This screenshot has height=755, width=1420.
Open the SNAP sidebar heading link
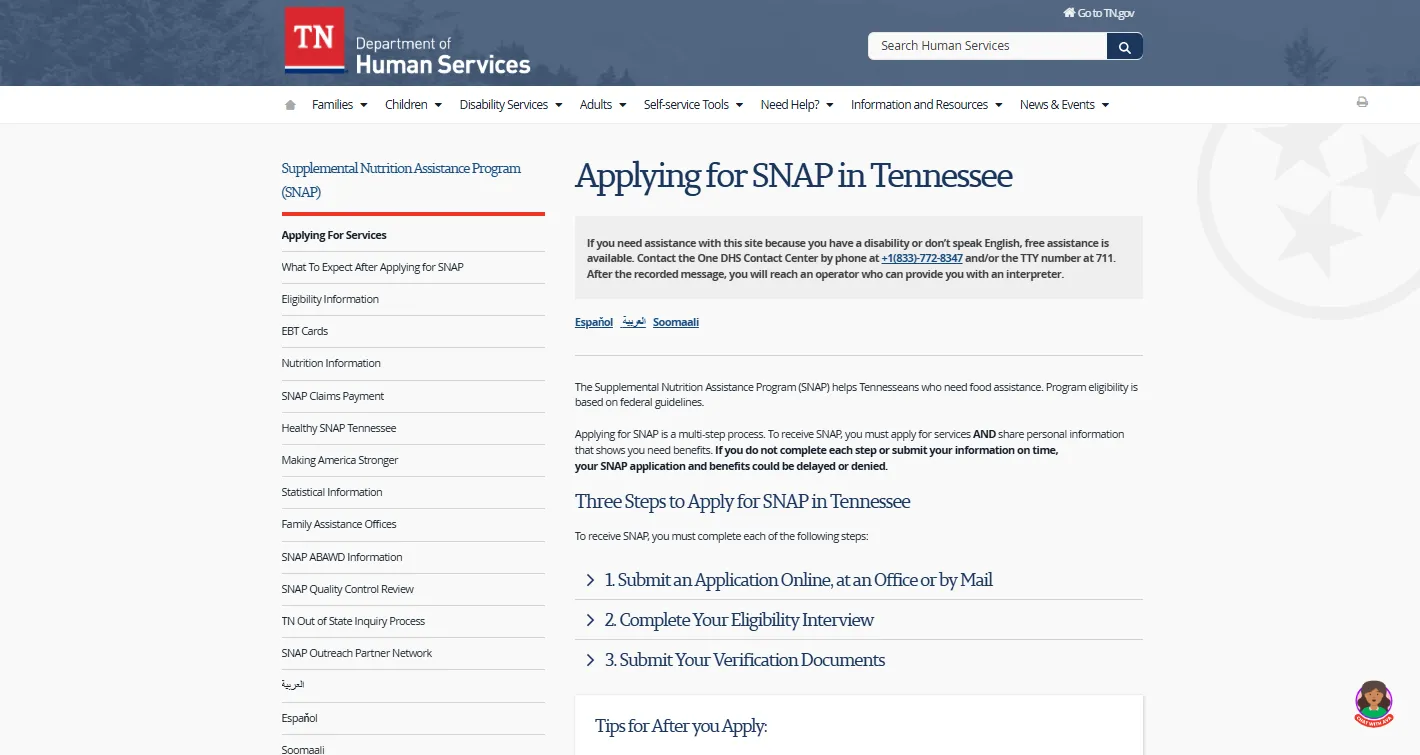(x=401, y=180)
